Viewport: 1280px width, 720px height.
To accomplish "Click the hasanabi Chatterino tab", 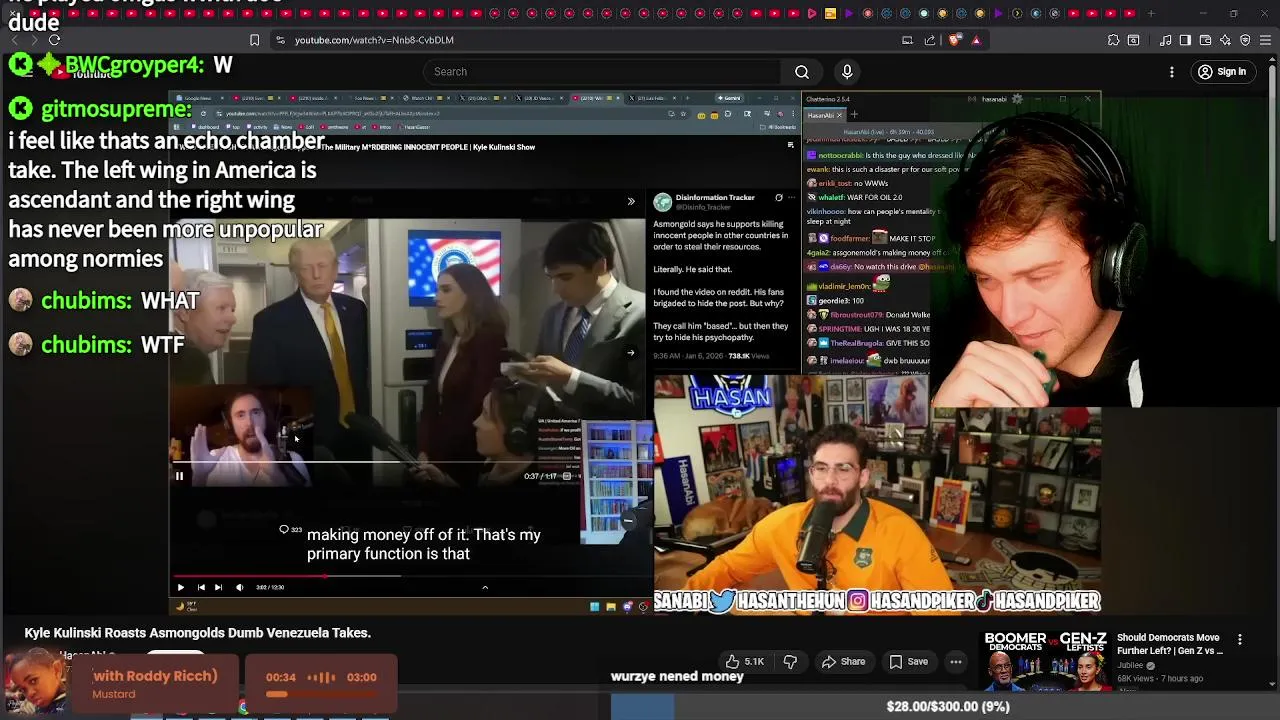I will (x=827, y=115).
